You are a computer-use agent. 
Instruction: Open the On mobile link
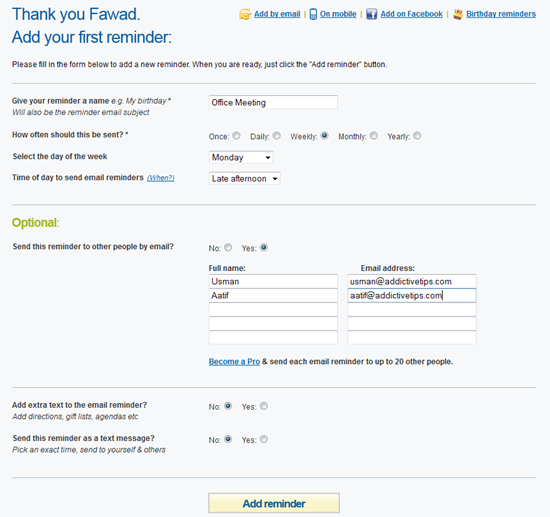point(338,14)
